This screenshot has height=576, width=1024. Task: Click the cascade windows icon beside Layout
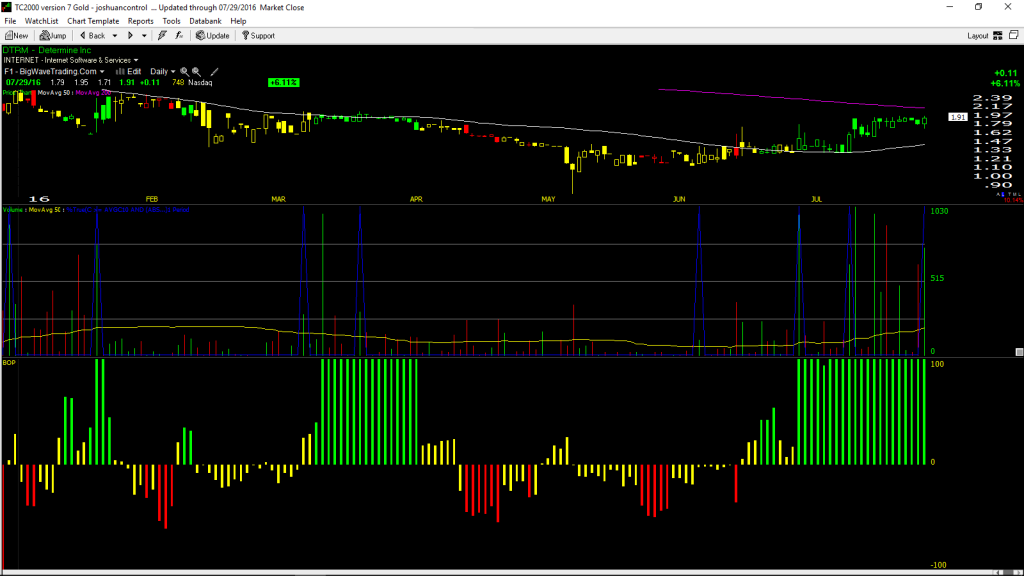click(x=1014, y=35)
